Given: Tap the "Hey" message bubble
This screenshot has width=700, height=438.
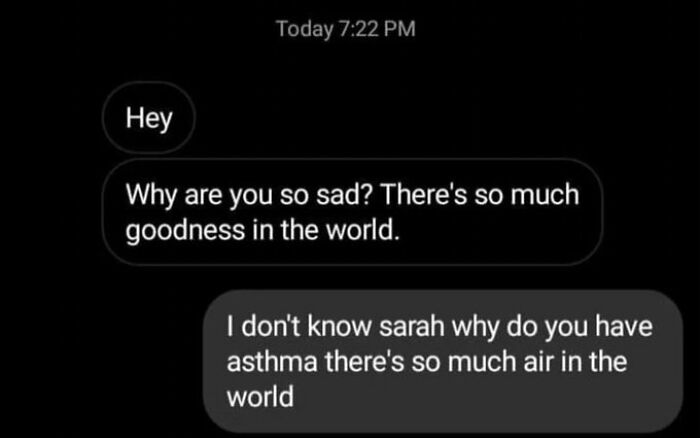Looking at the screenshot, I should (149, 118).
